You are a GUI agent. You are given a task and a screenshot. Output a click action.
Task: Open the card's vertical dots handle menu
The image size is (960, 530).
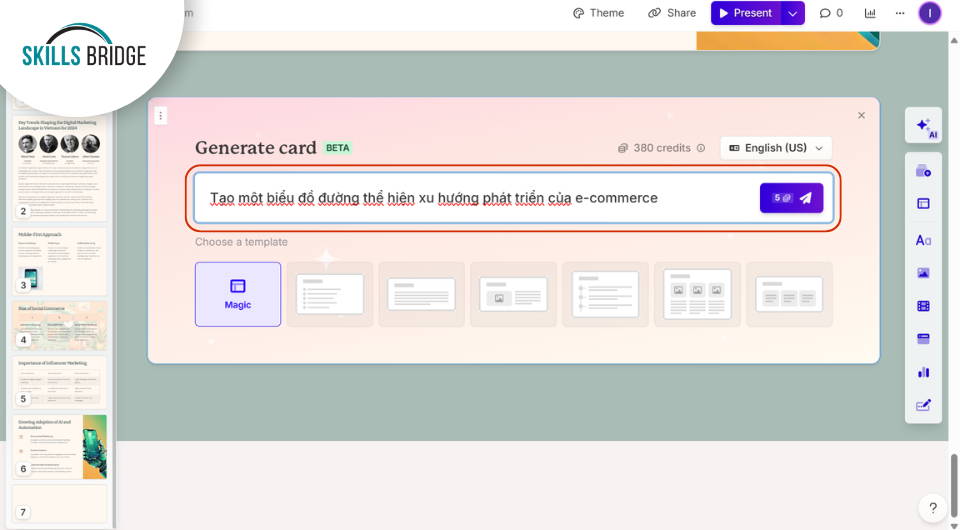click(x=160, y=115)
